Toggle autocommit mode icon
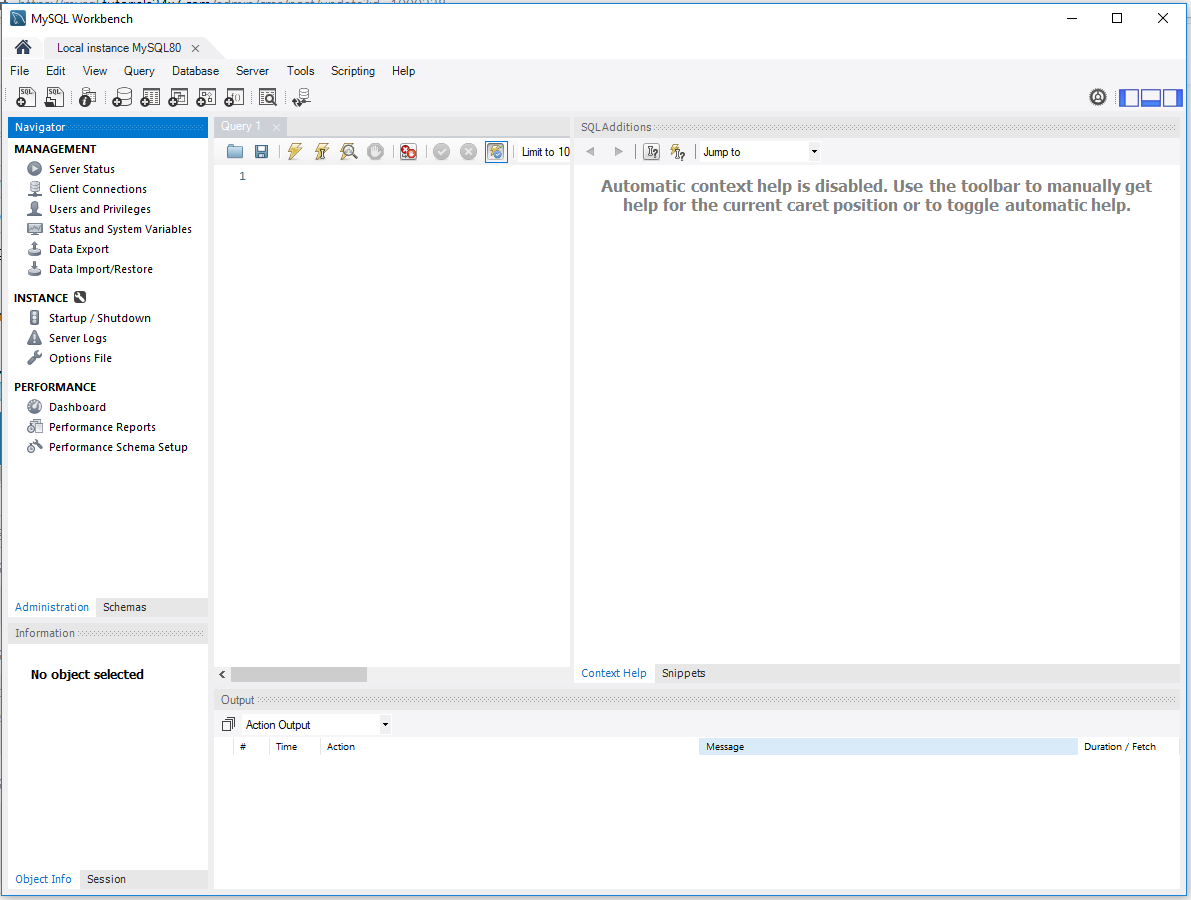 pos(496,152)
